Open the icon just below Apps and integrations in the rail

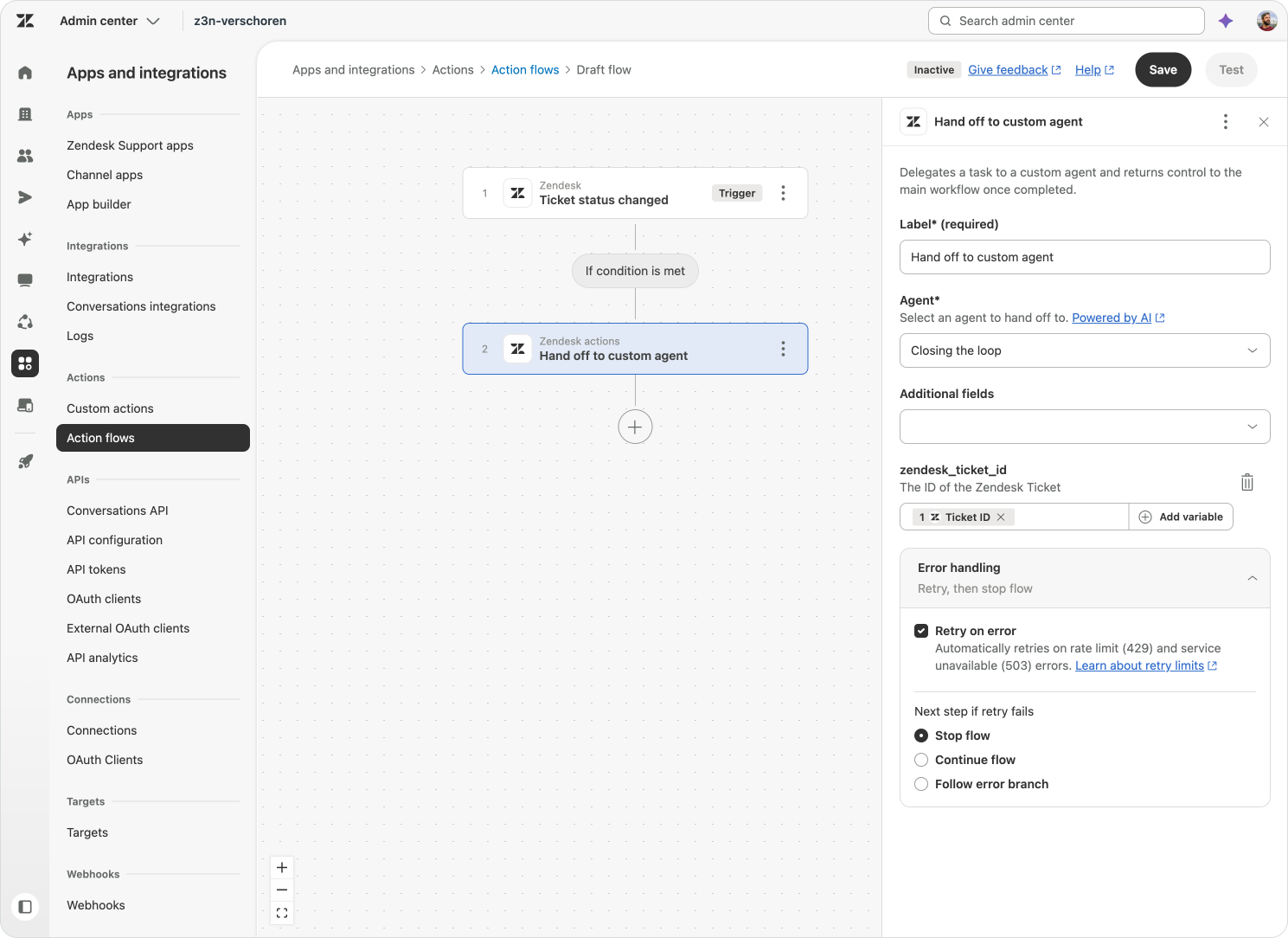coord(25,405)
